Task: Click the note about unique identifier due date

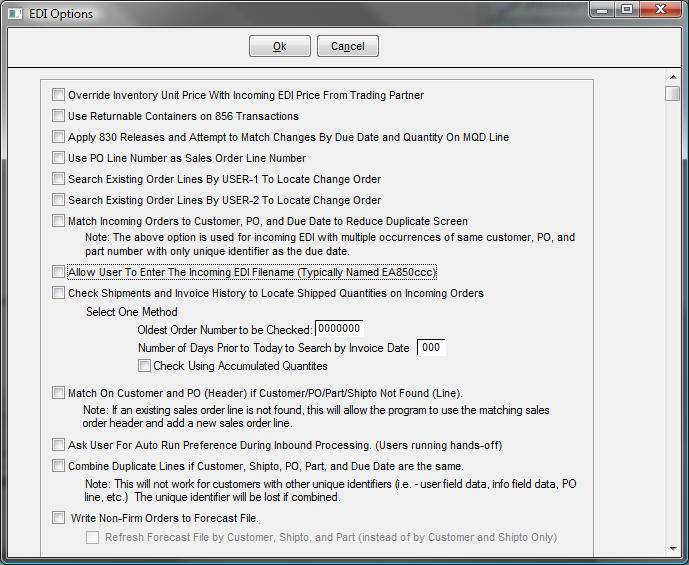Action: click(x=330, y=244)
